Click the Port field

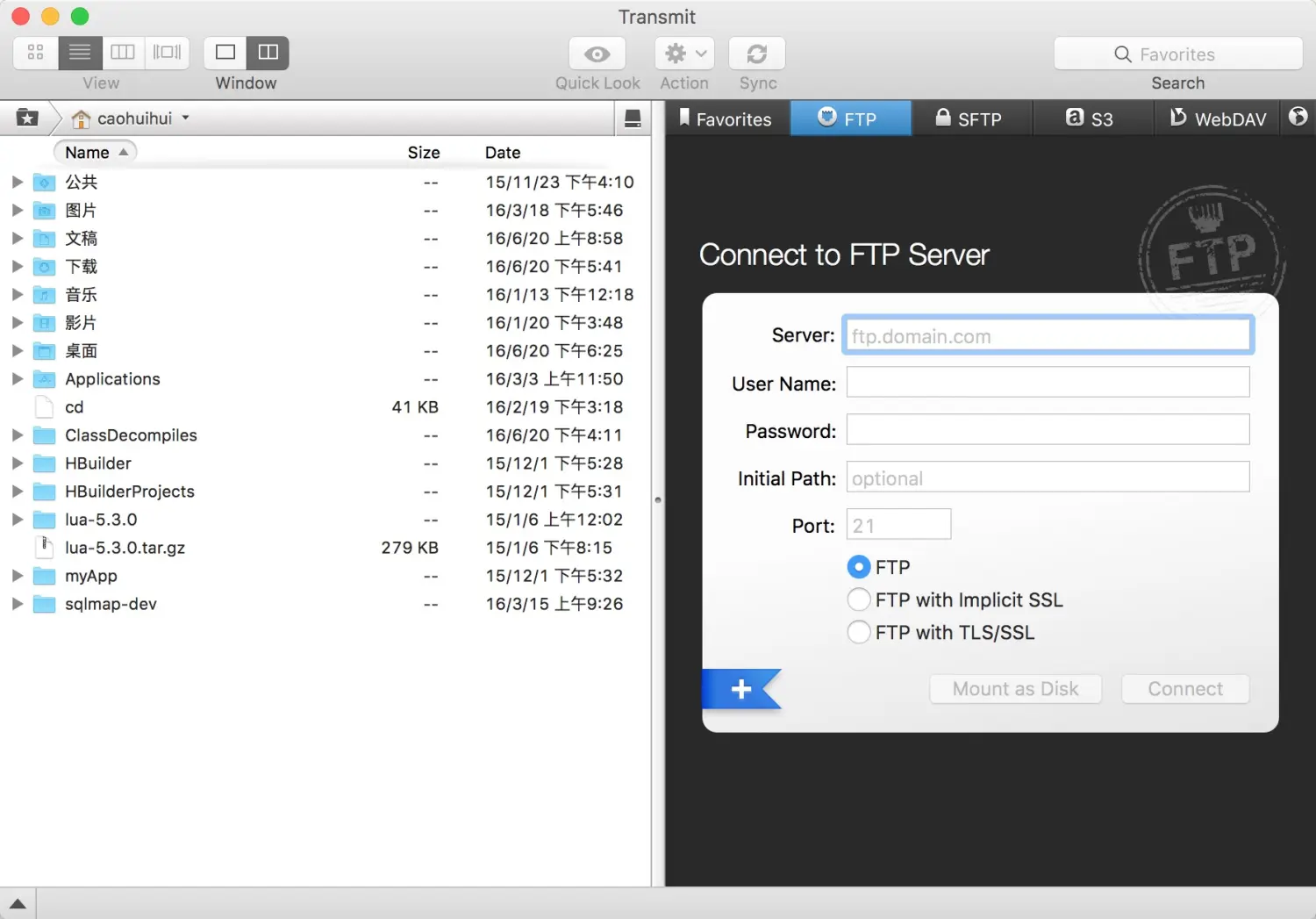pyautogui.click(x=898, y=524)
